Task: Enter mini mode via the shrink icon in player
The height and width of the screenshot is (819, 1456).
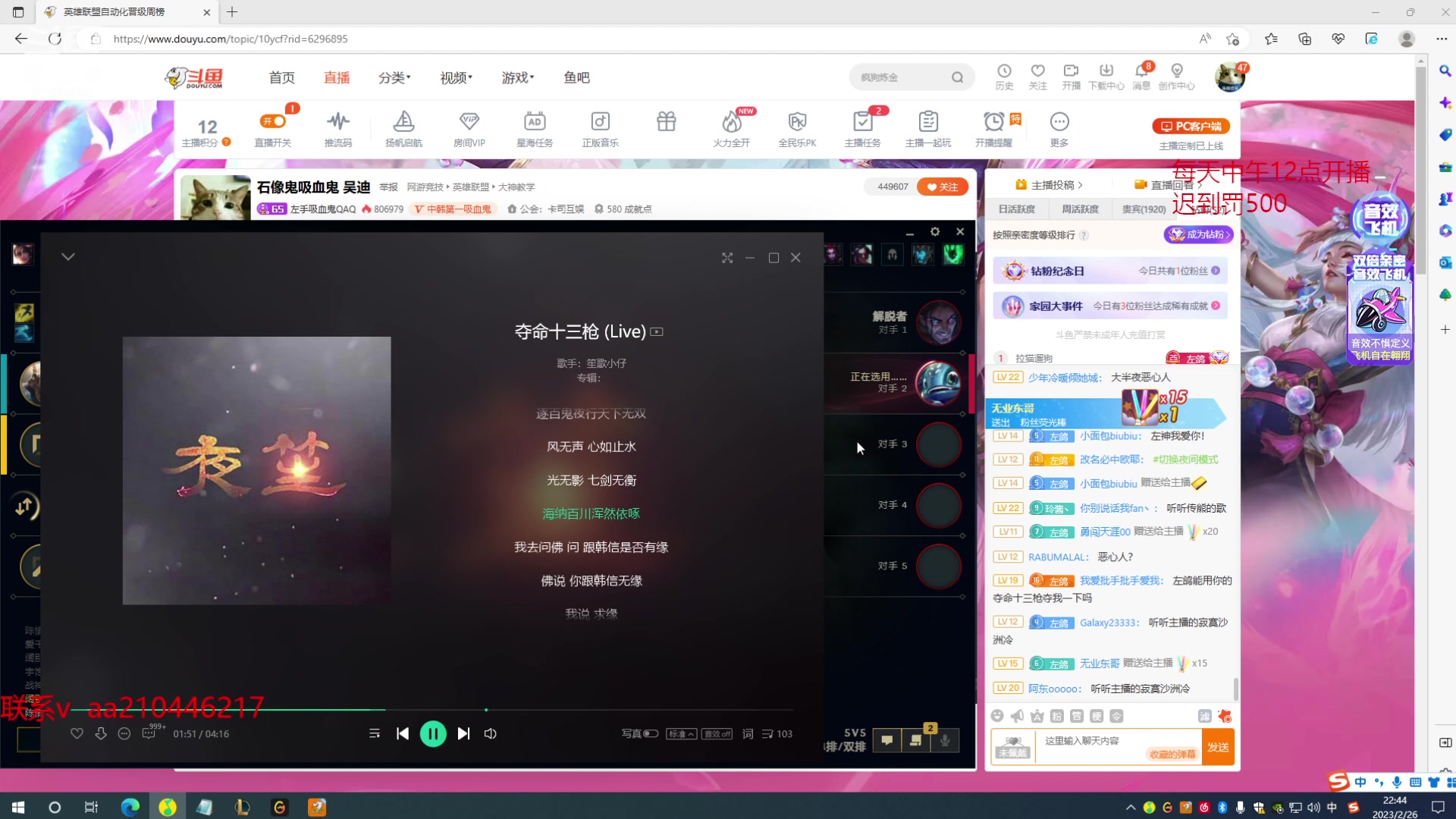Action: (x=727, y=258)
